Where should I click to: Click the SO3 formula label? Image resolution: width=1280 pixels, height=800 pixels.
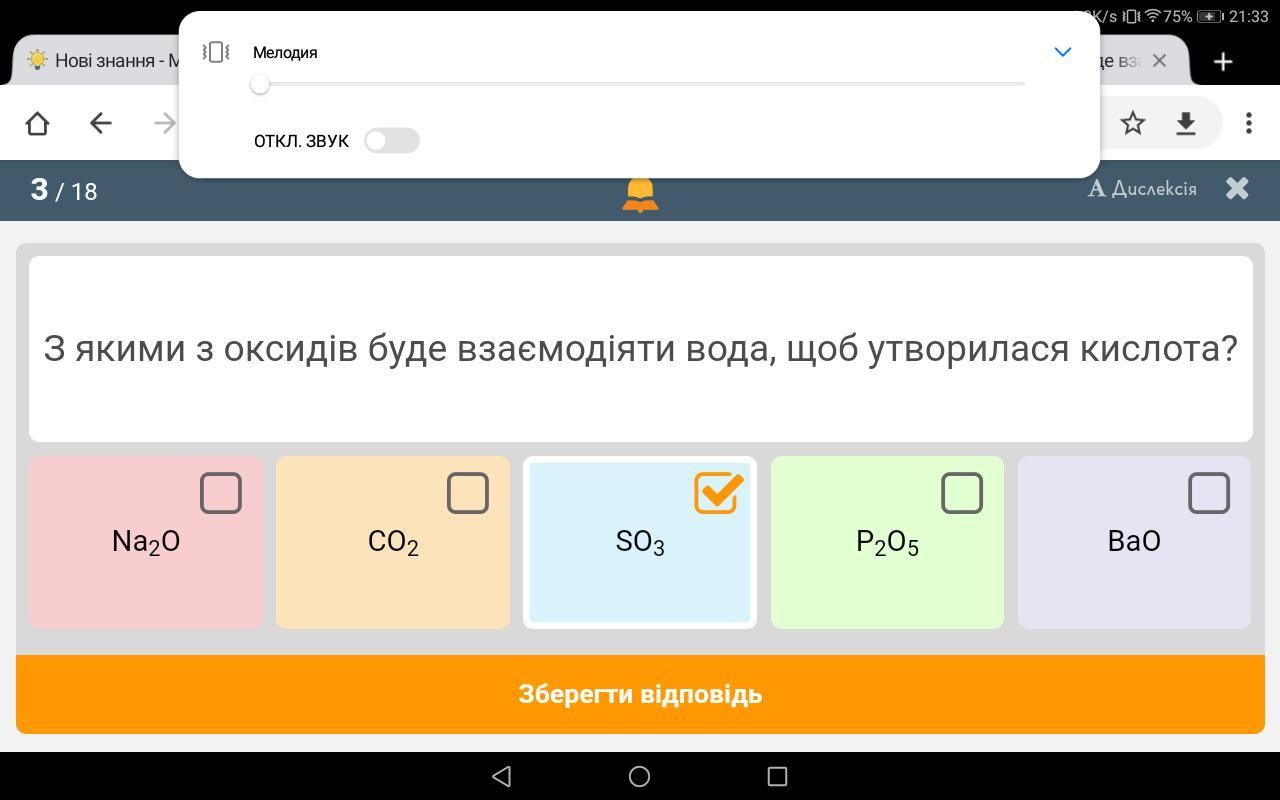tap(640, 542)
